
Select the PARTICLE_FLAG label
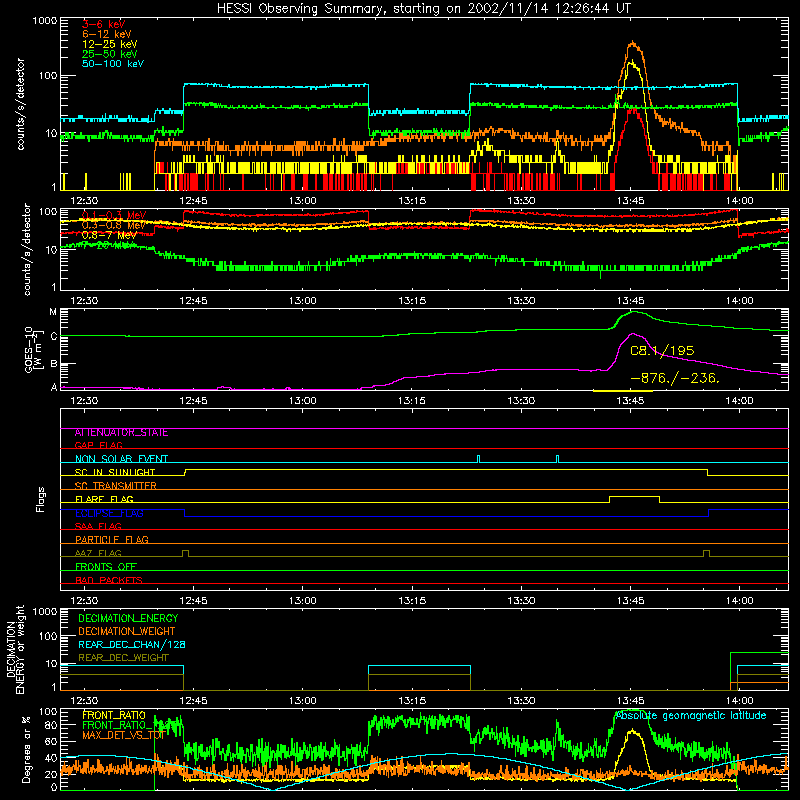[112, 540]
